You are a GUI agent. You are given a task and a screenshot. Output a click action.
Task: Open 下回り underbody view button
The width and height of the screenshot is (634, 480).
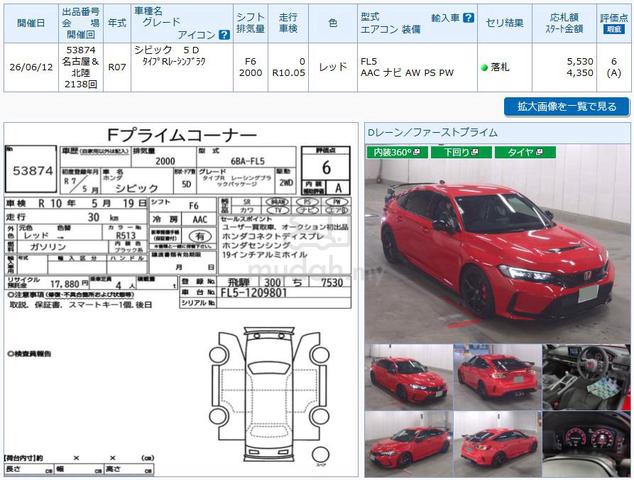[461, 152]
